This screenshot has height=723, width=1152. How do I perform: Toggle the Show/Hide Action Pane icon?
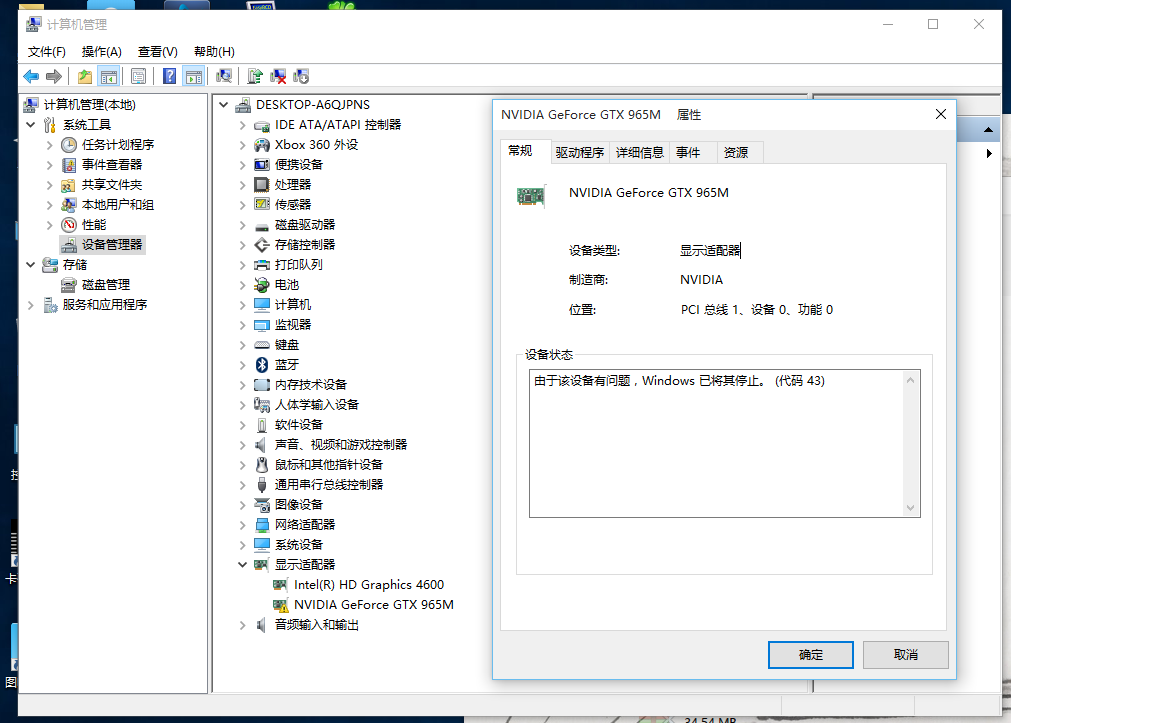(194, 76)
